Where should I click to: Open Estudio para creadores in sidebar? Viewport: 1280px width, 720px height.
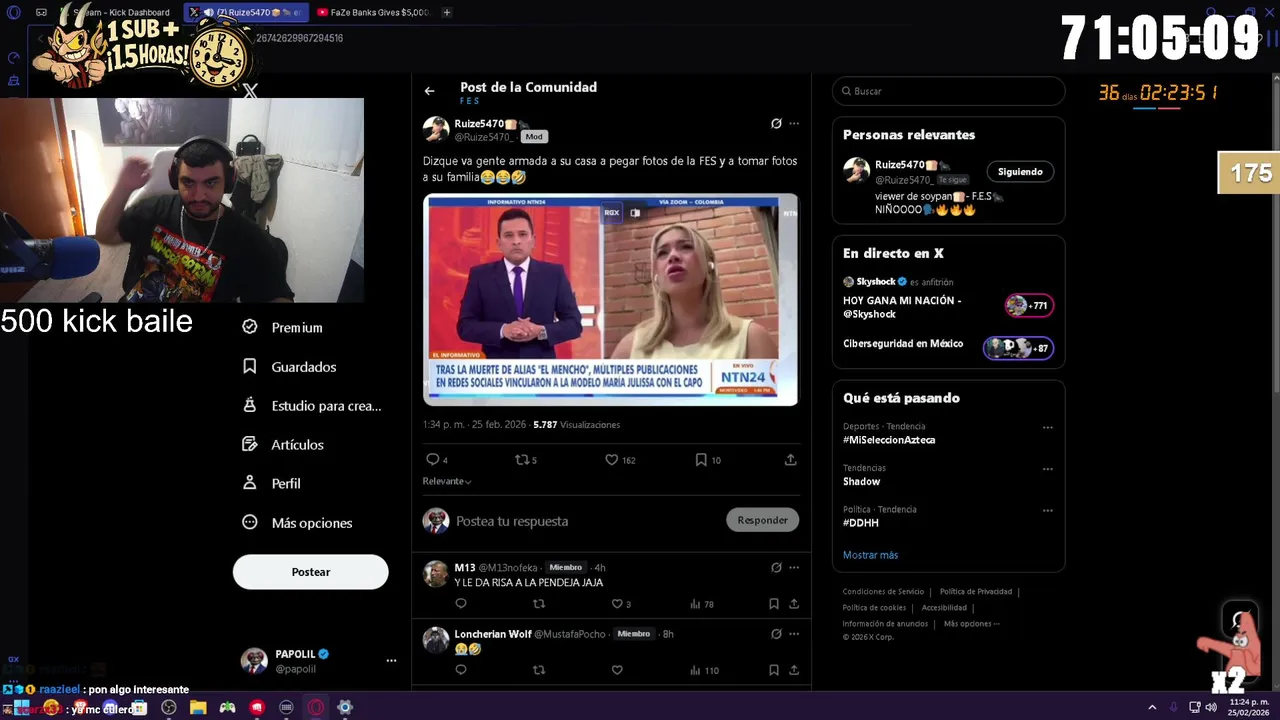click(x=312, y=406)
